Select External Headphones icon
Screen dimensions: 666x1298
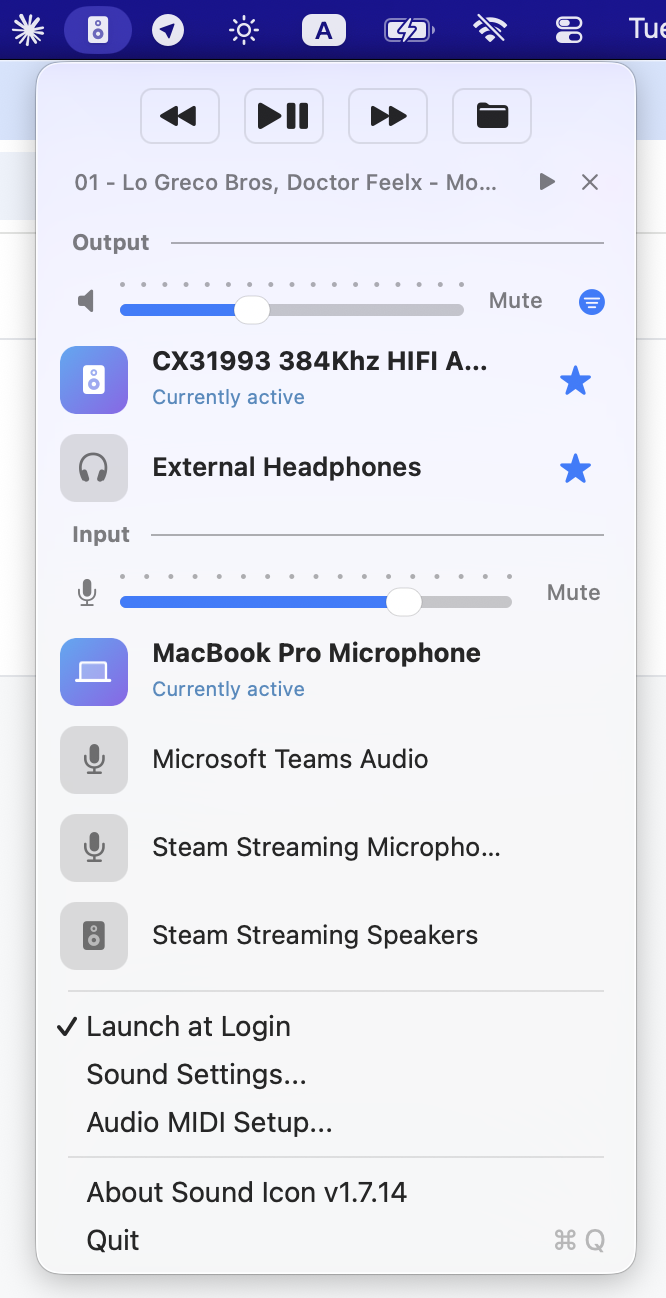(x=94, y=468)
